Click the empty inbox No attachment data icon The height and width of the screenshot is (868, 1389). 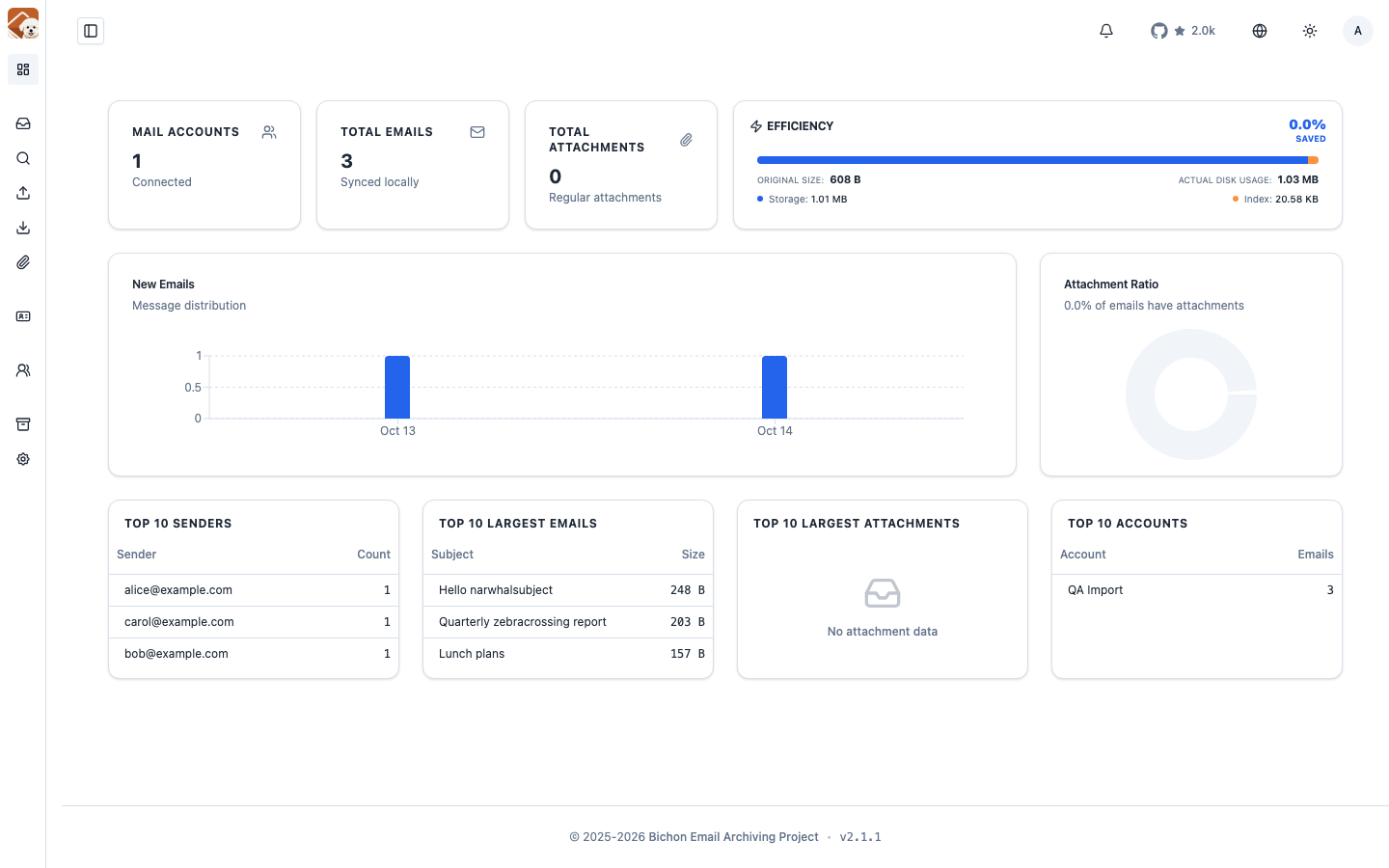pyautogui.click(x=883, y=593)
